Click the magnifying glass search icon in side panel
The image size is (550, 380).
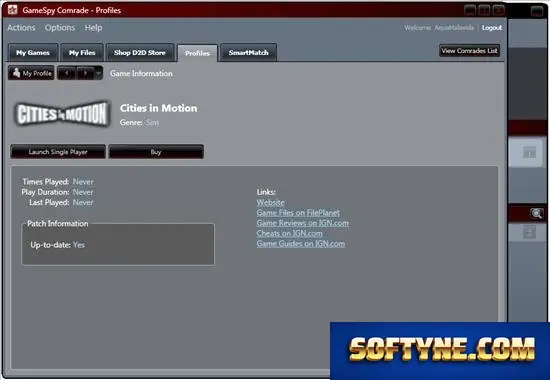tap(536, 213)
